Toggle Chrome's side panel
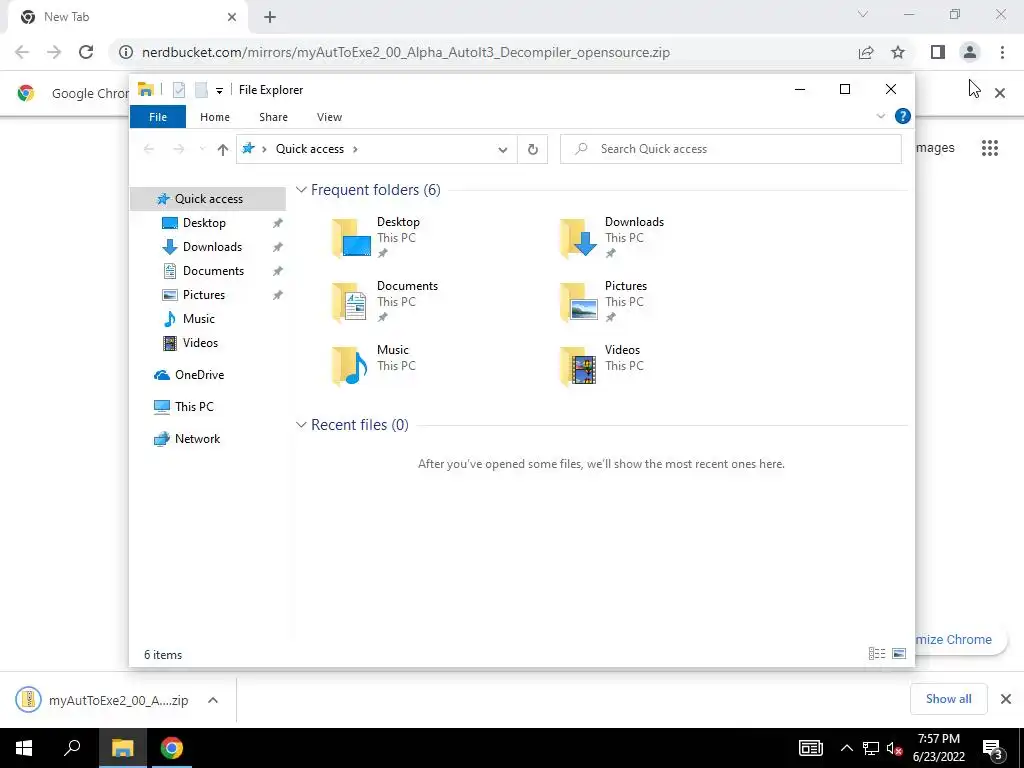This screenshot has width=1024, height=768. coord(938,52)
